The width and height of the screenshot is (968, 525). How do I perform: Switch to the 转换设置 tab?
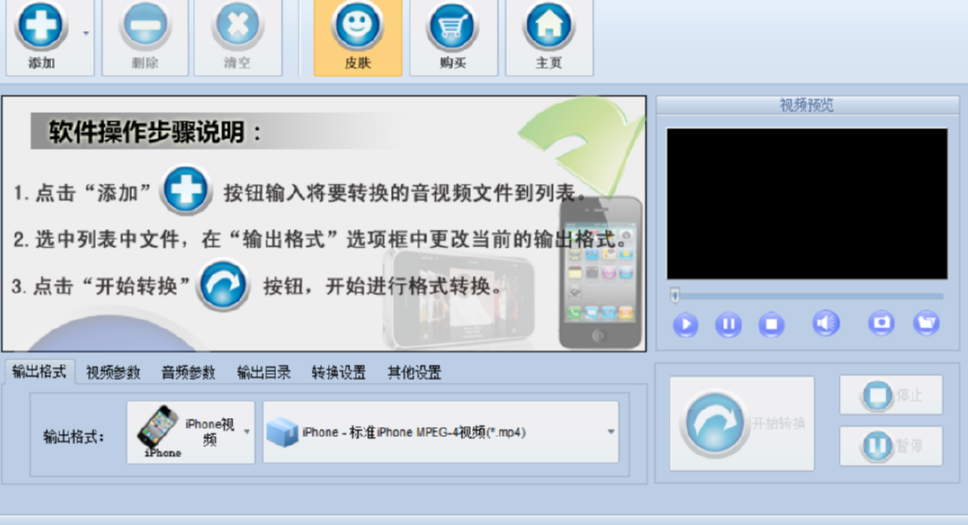(x=338, y=372)
